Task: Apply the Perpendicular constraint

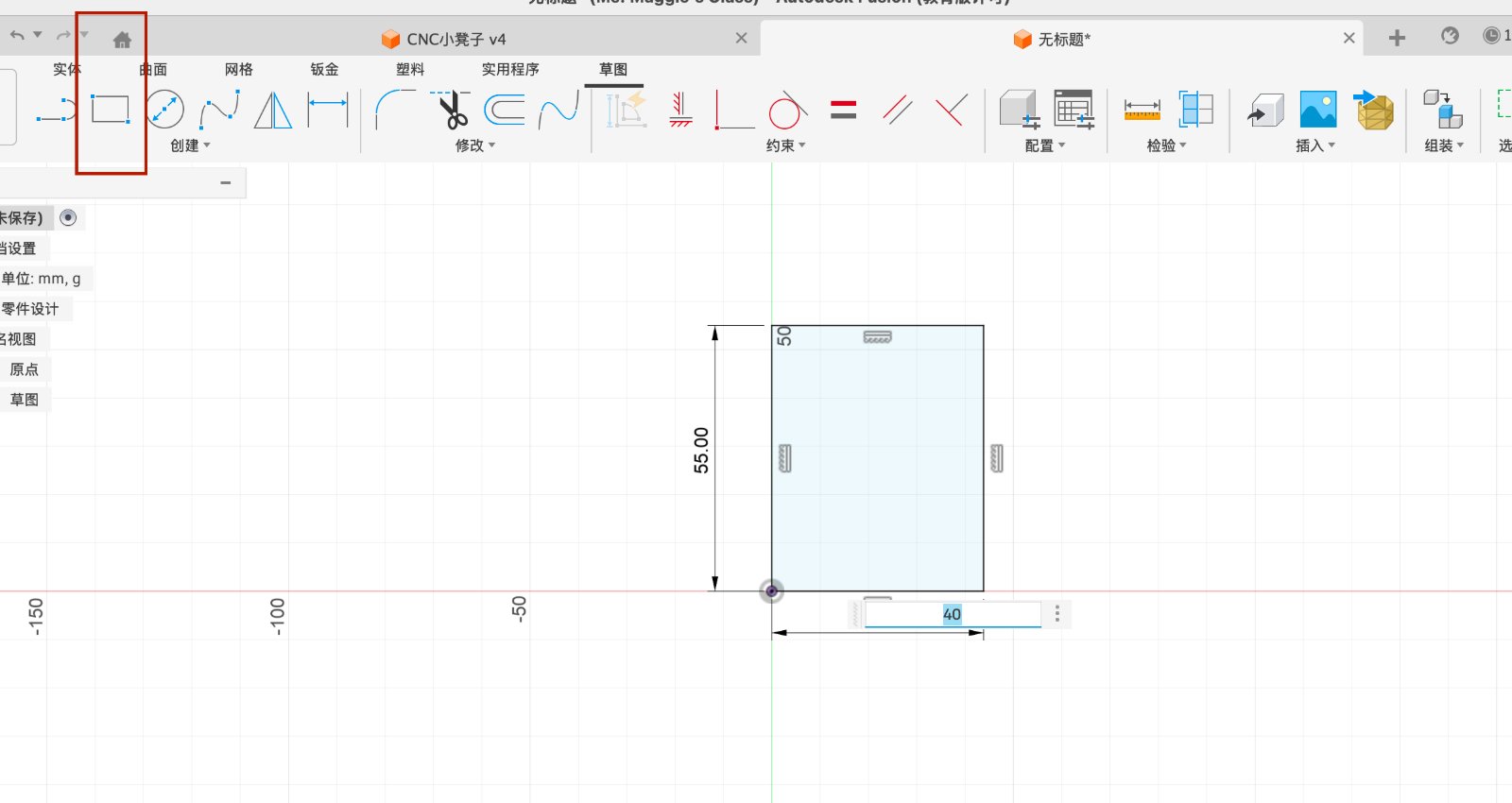Action: pos(952,110)
